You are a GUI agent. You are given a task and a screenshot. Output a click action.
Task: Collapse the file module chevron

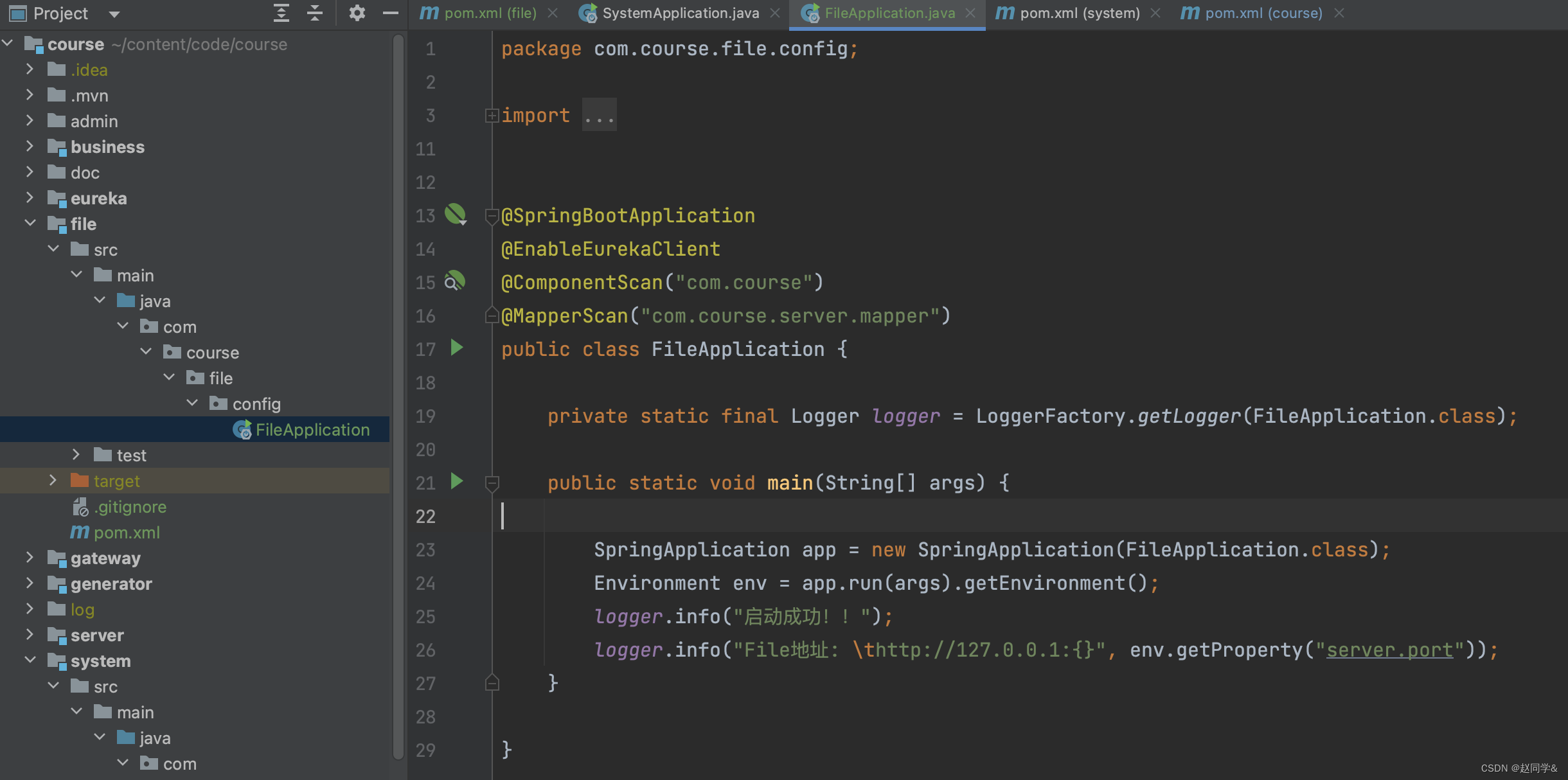[x=30, y=224]
